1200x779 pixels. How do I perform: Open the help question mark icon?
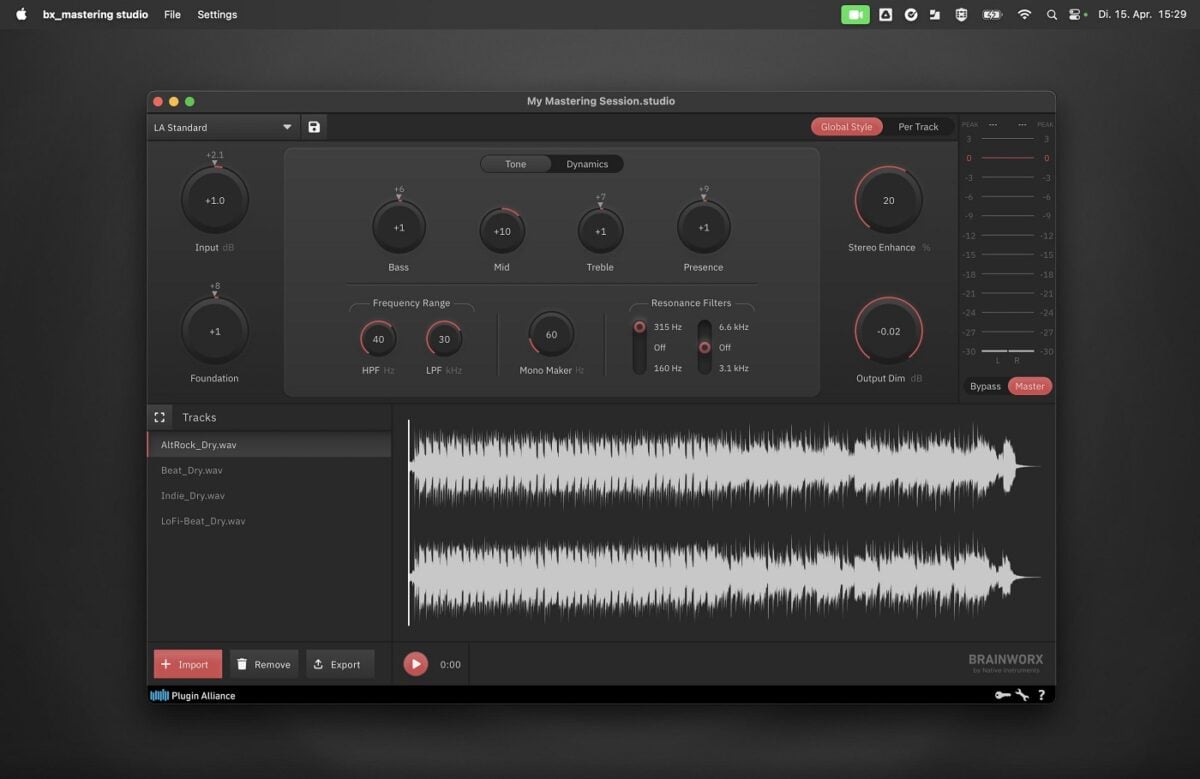point(1041,695)
